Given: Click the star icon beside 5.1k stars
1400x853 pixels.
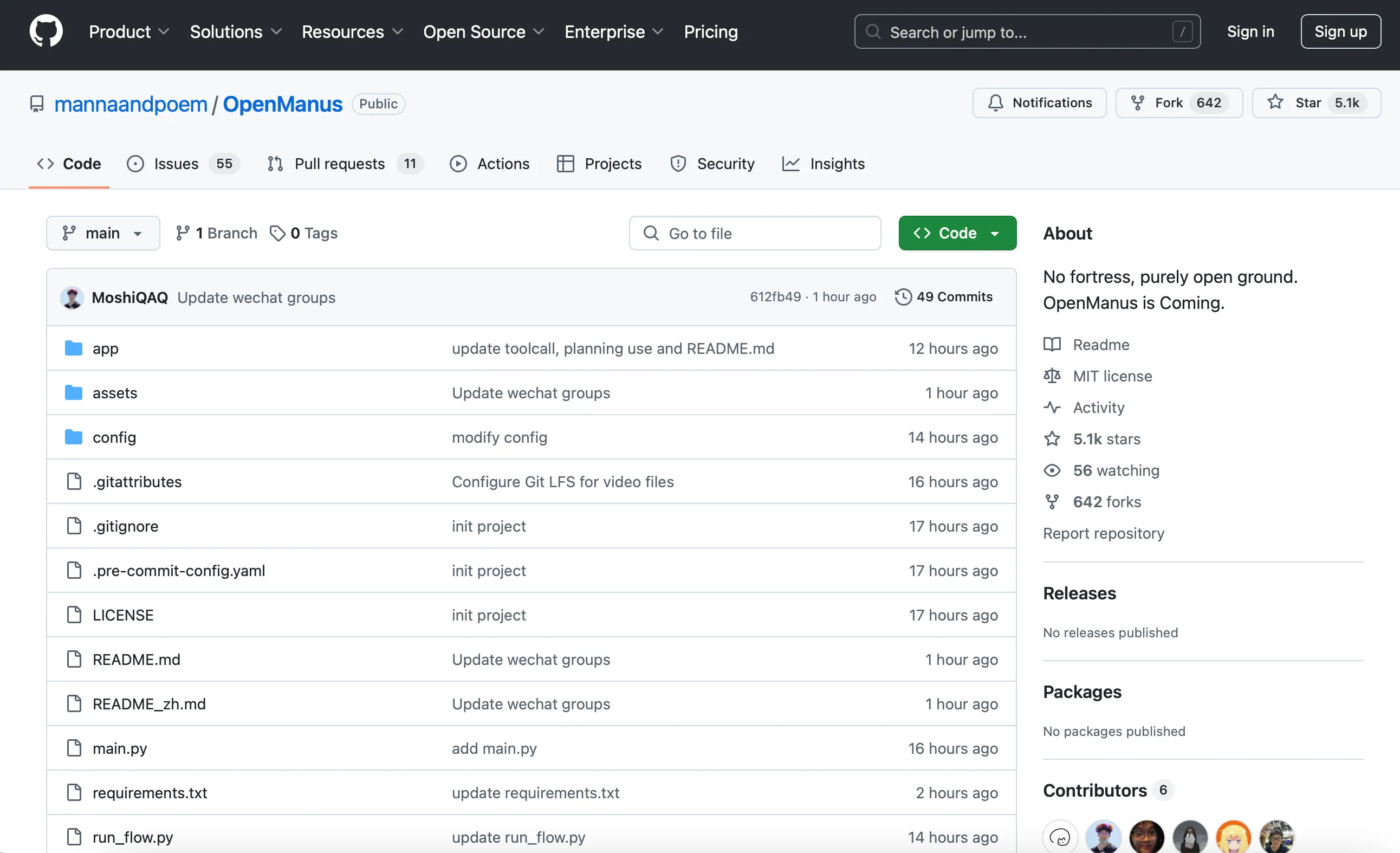Looking at the screenshot, I should [1052, 439].
